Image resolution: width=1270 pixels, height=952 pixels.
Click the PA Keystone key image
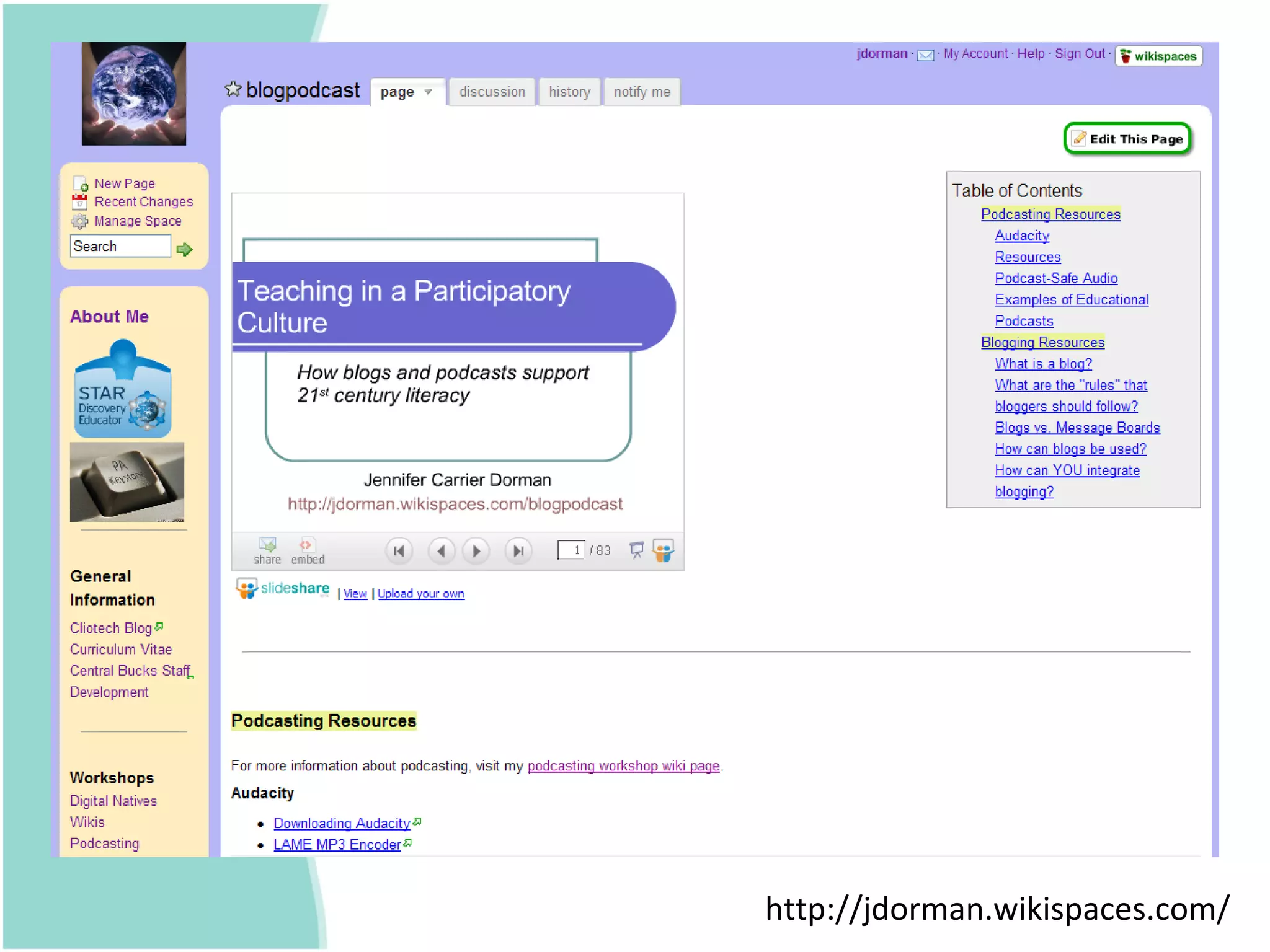[x=127, y=482]
